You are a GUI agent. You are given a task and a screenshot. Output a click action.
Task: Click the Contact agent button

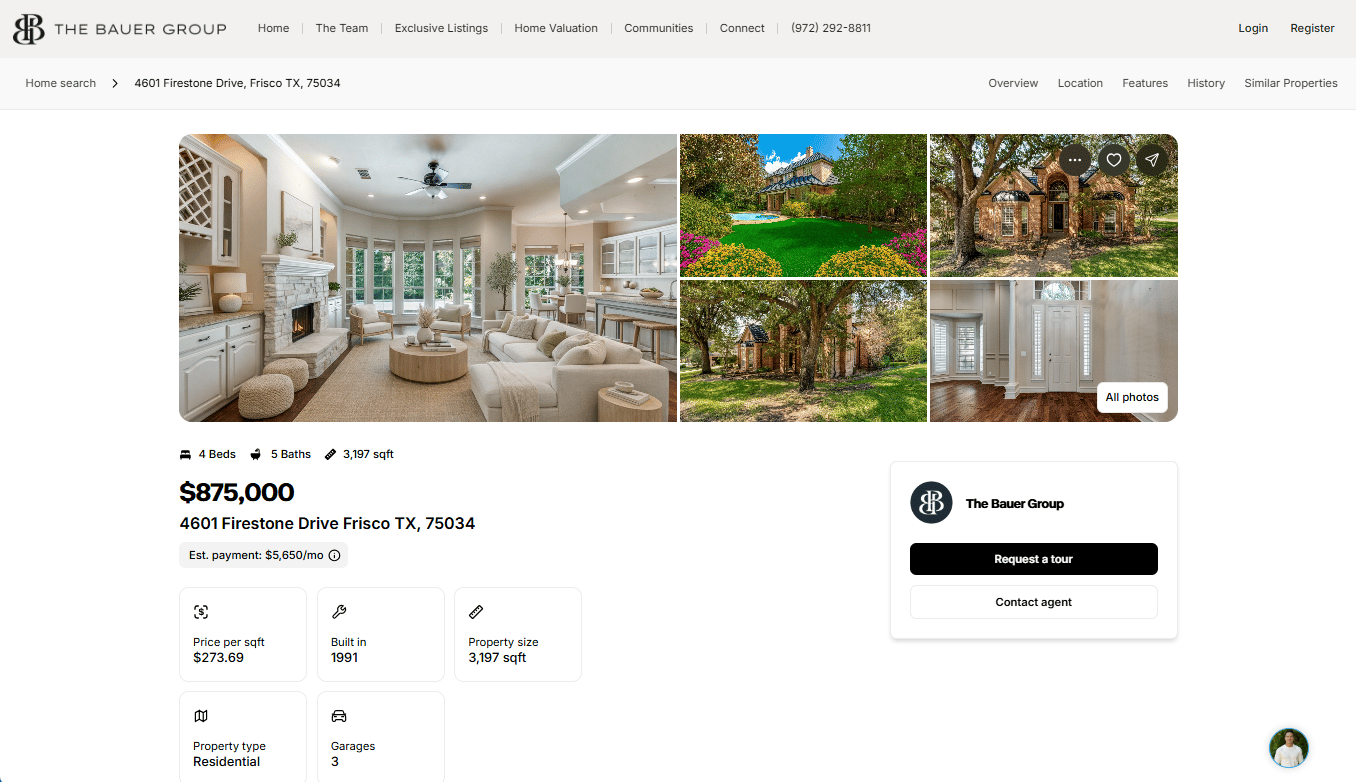pyautogui.click(x=1034, y=602)
